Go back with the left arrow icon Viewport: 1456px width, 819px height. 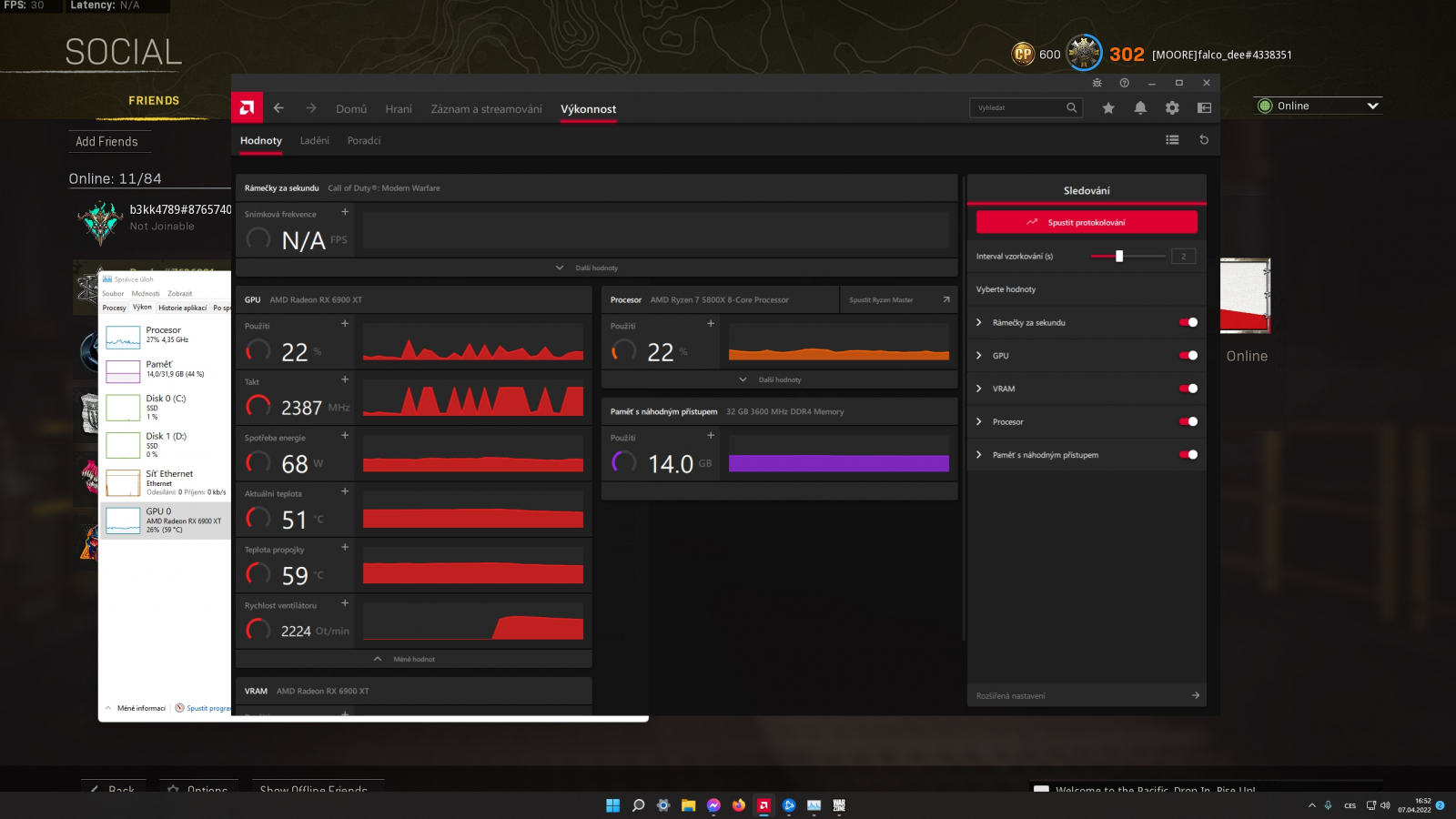point(278,108)
